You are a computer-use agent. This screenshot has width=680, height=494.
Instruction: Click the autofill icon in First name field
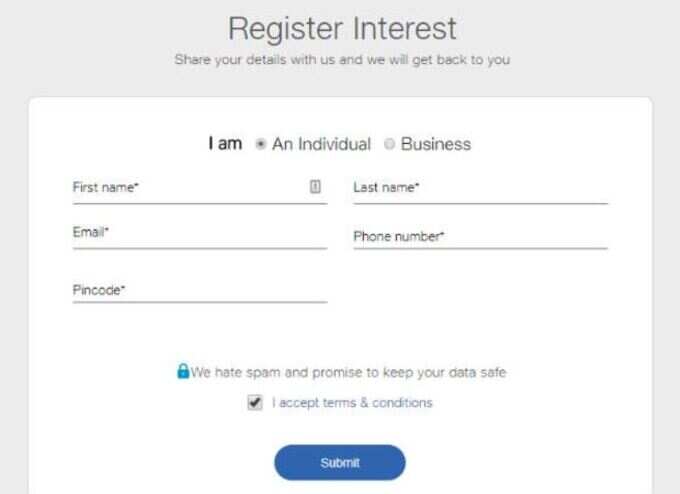(x=315, y=186)
